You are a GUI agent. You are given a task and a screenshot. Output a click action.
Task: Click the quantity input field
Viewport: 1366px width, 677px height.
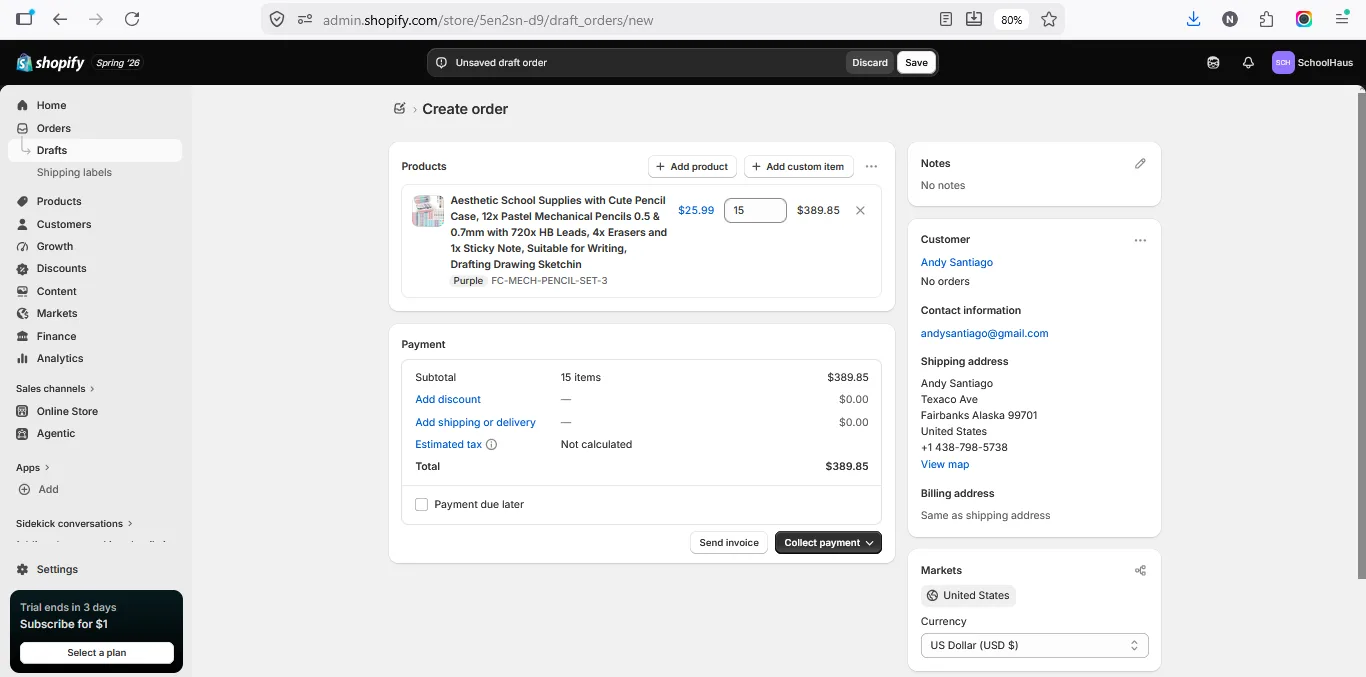coord(755,210)
